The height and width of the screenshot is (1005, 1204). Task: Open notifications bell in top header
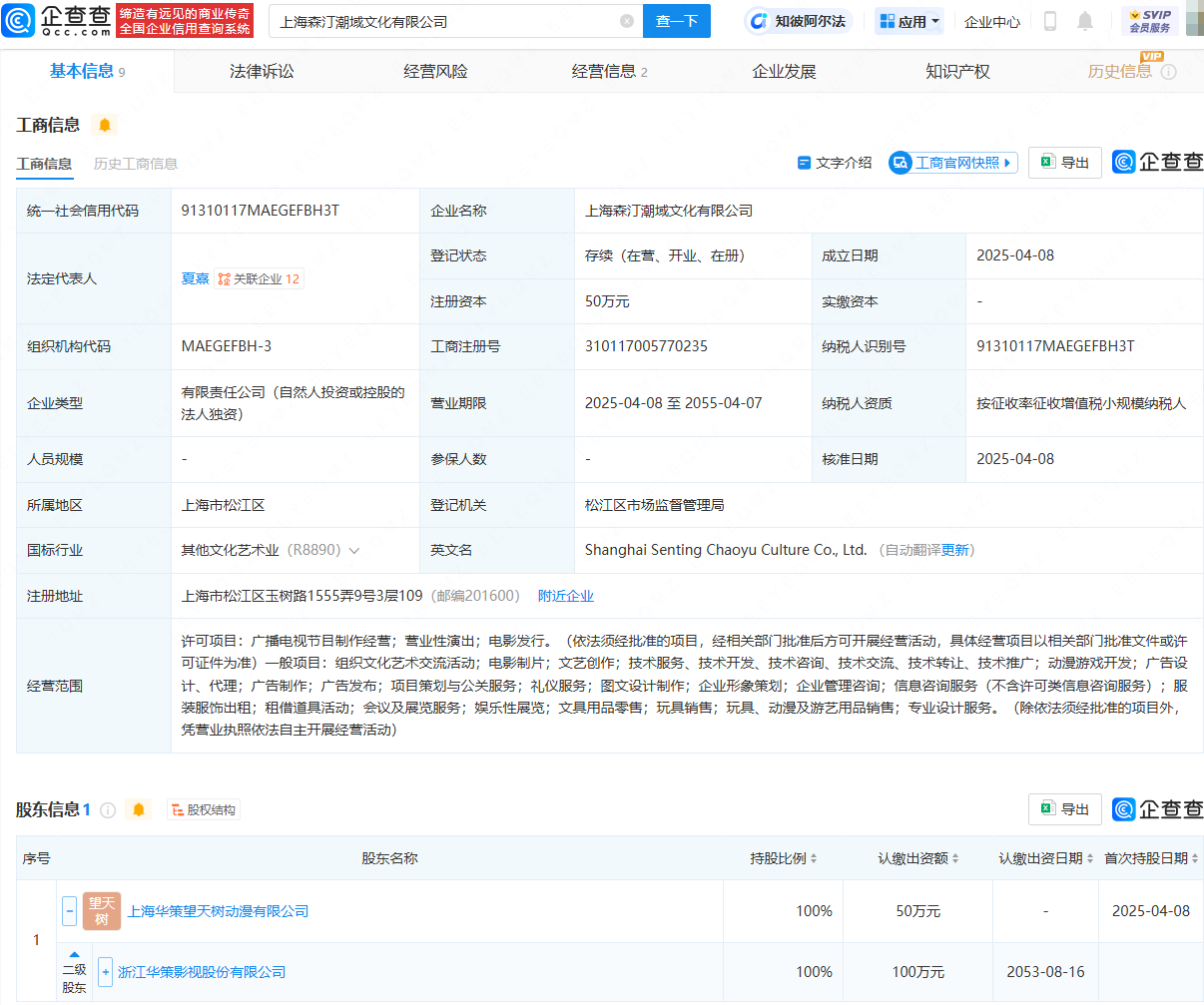[x=1085, y=21]
